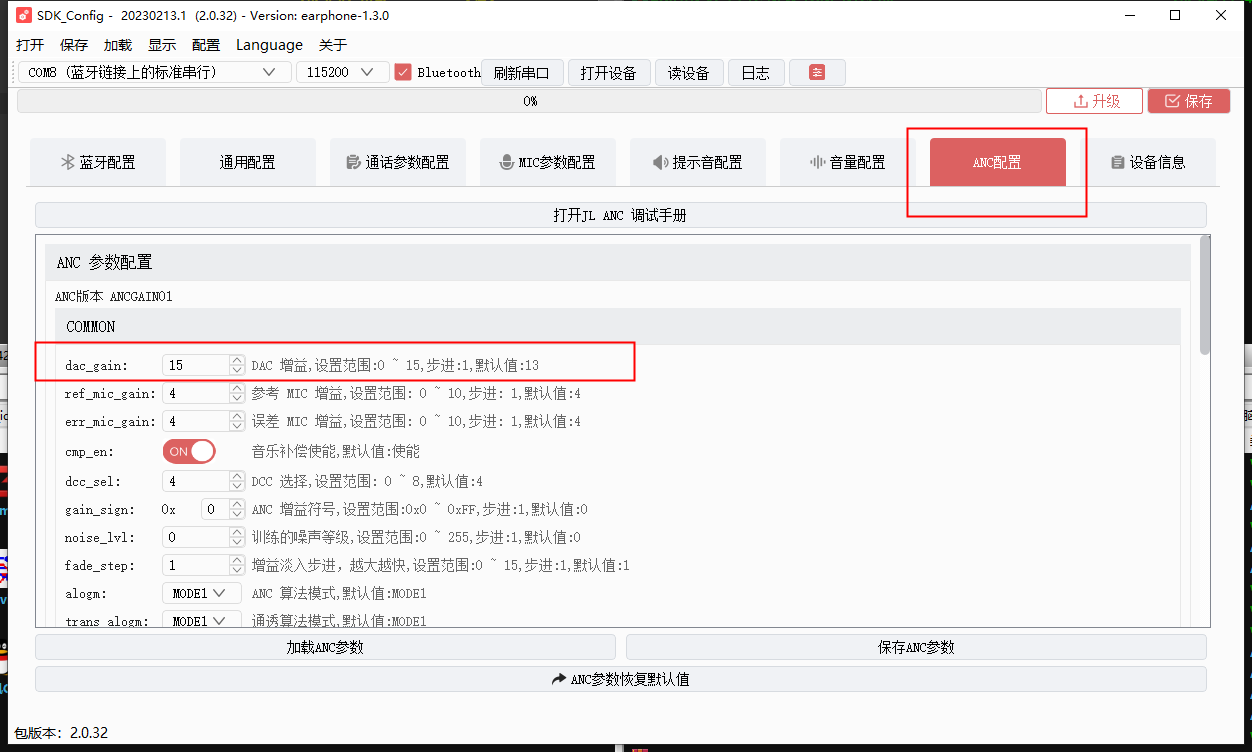Expand the alogm MODE1 dropdown

point(201,593)
